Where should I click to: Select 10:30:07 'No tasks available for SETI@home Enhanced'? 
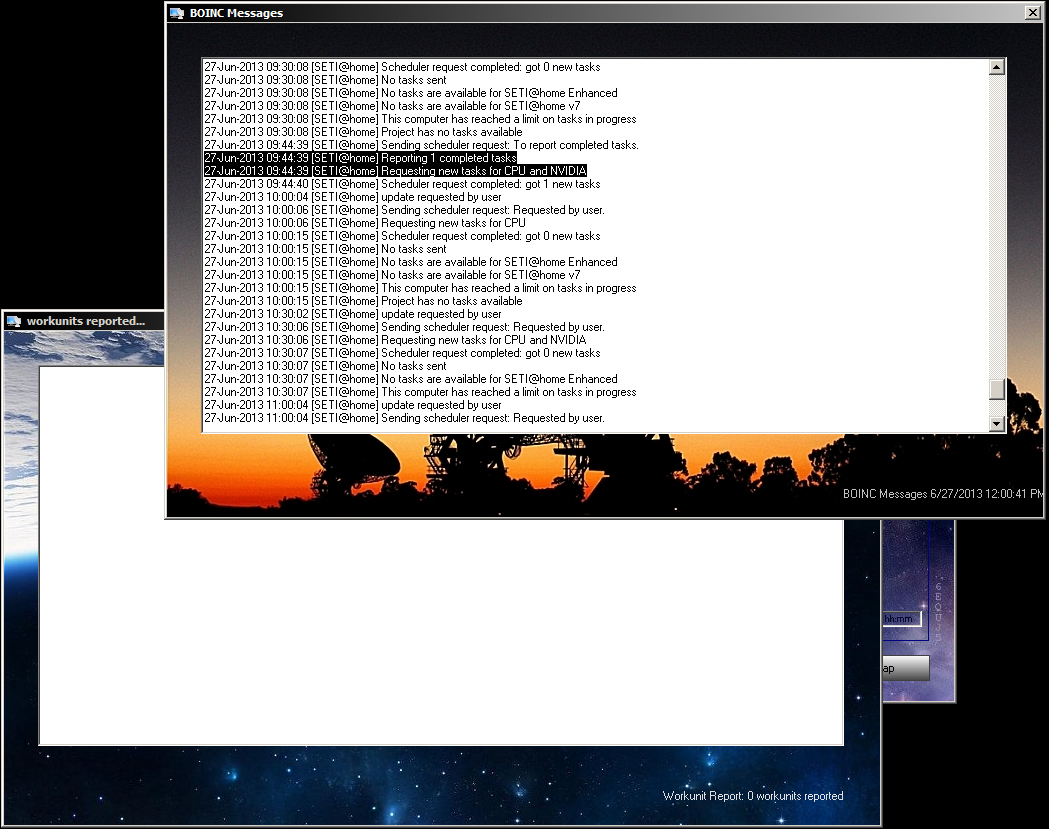(x=411, y=379)
